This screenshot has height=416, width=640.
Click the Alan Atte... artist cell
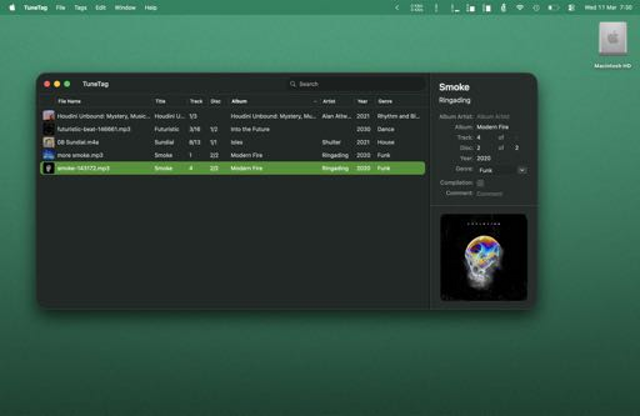(336, 116)
